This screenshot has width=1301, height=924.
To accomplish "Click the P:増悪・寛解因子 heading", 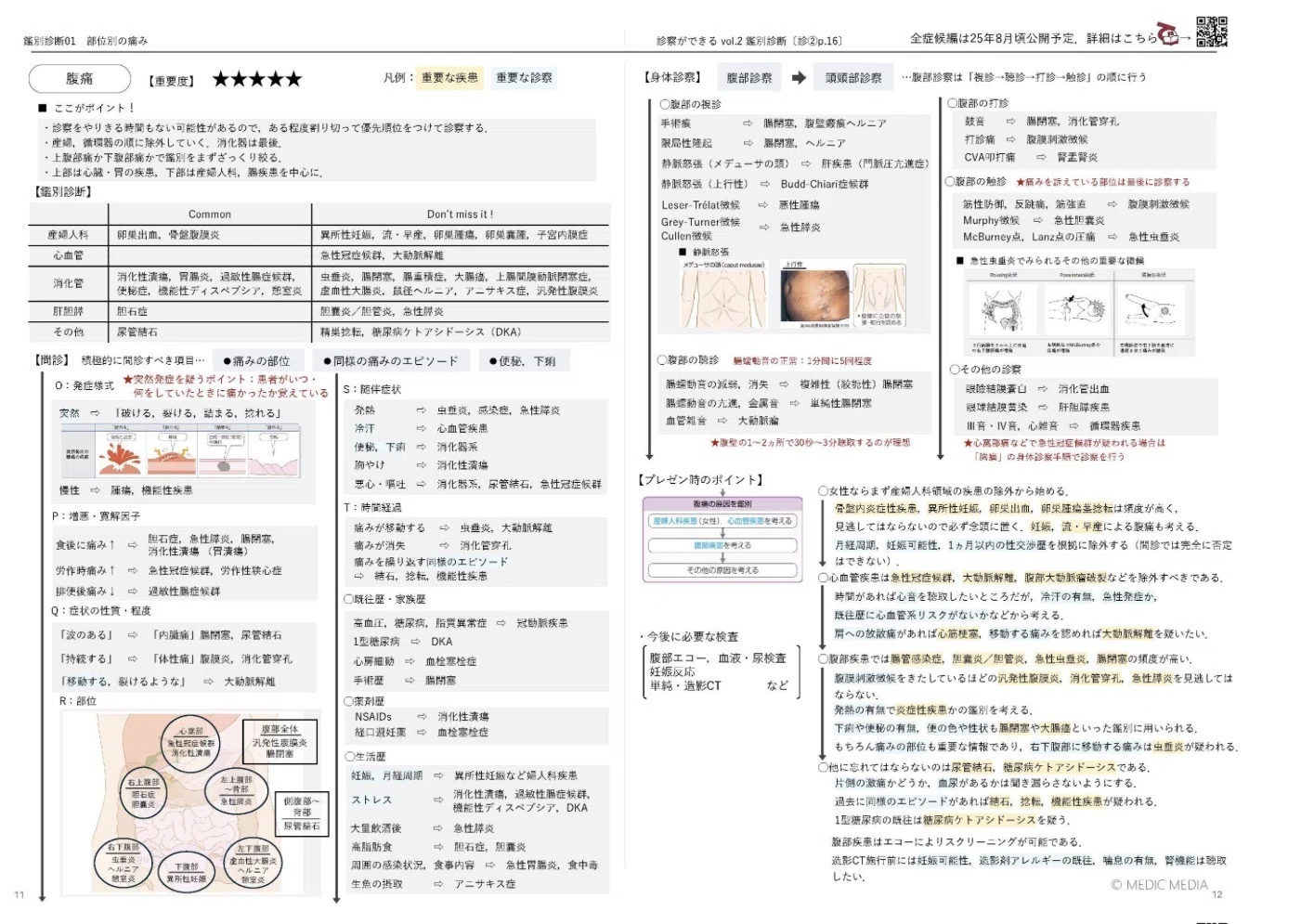I will click(x=97, y=516).
